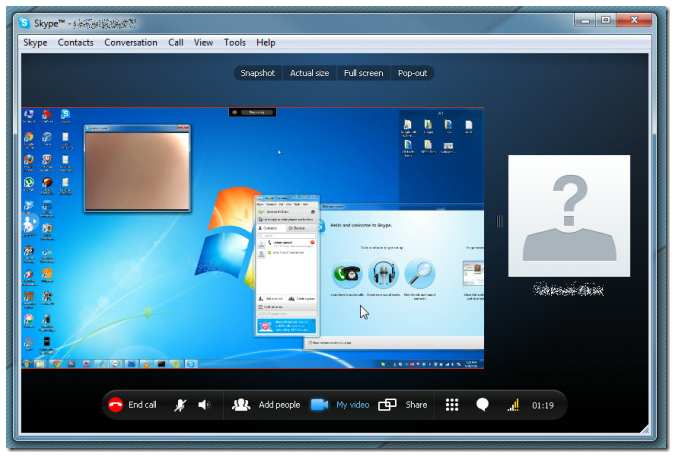Image resolution: width=677 pixels, height=457 pixels.
Task: Toggle My video camera
Action: (320, 405)
